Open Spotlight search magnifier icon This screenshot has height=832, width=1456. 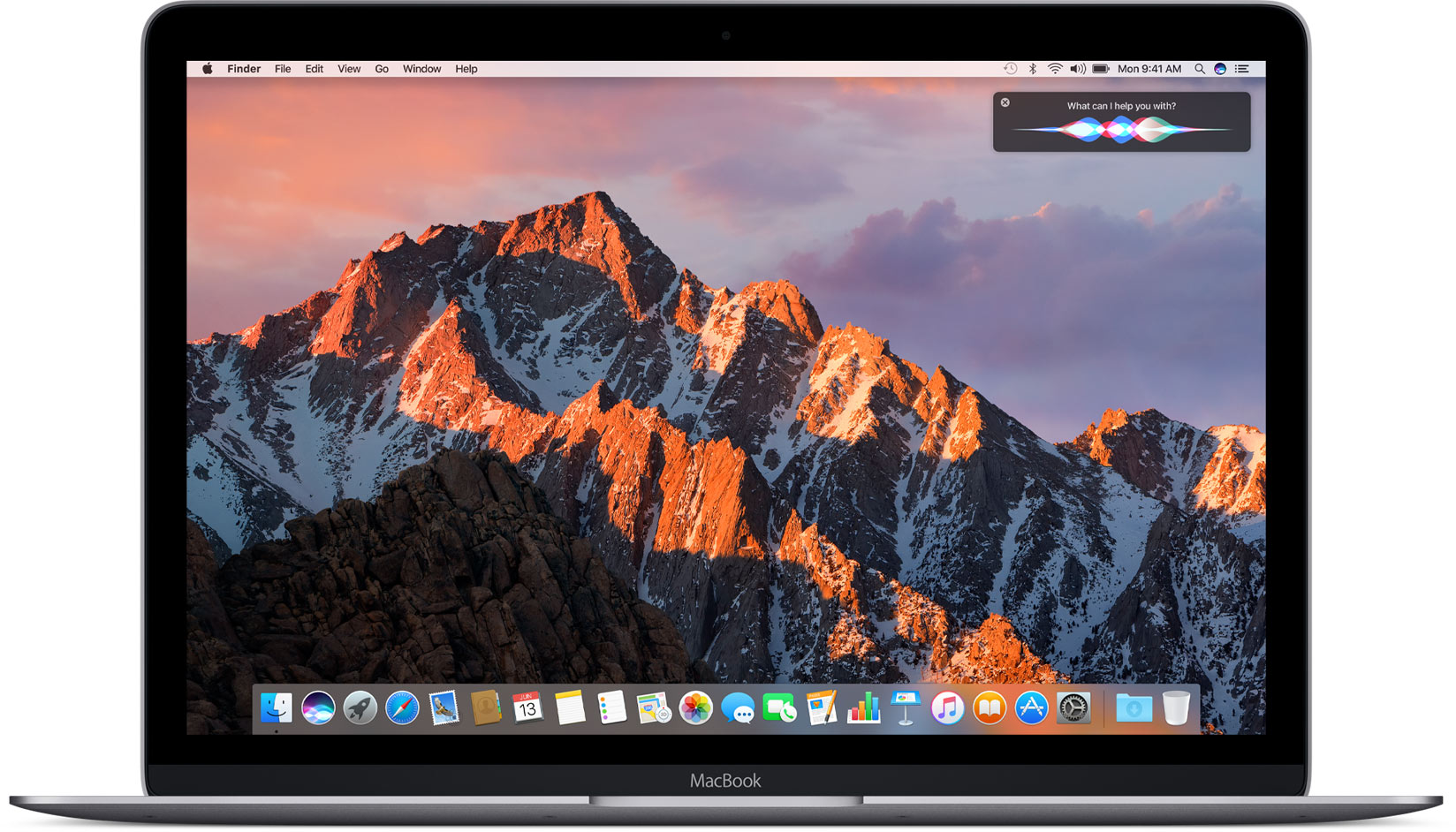point(1200,69)
